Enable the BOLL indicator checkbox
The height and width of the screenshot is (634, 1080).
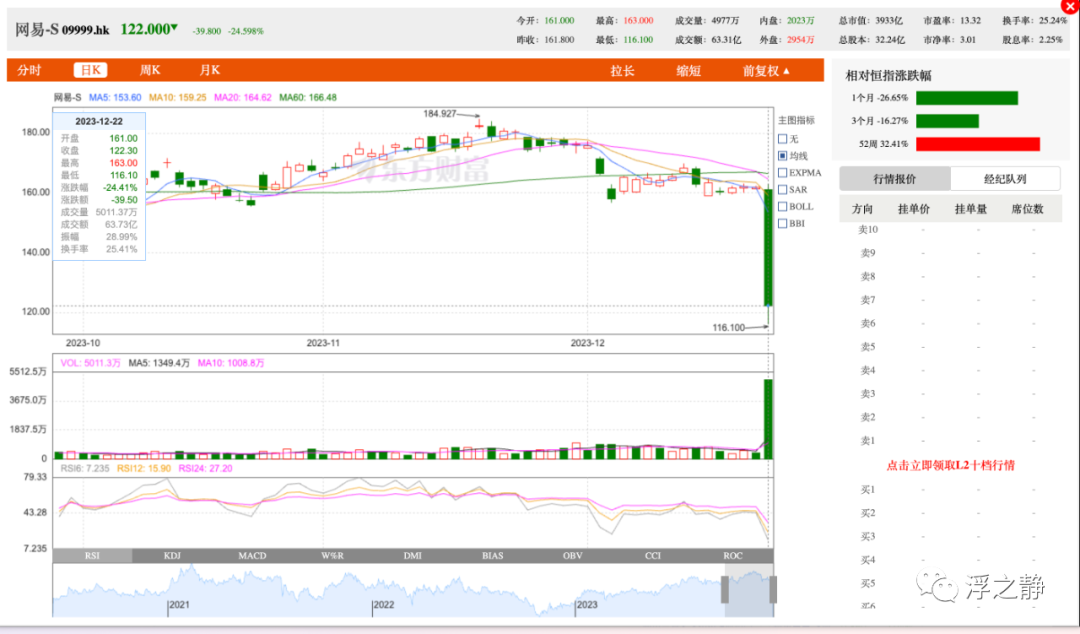pyautogui.click(x=782, y=207)
